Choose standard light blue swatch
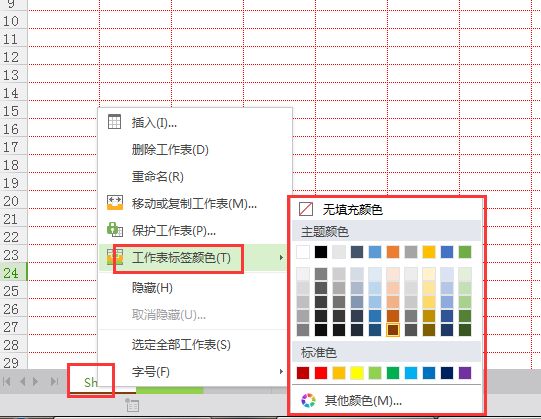Image resolution: width=541 pixels, height=419 pixels. coord(411,373)
